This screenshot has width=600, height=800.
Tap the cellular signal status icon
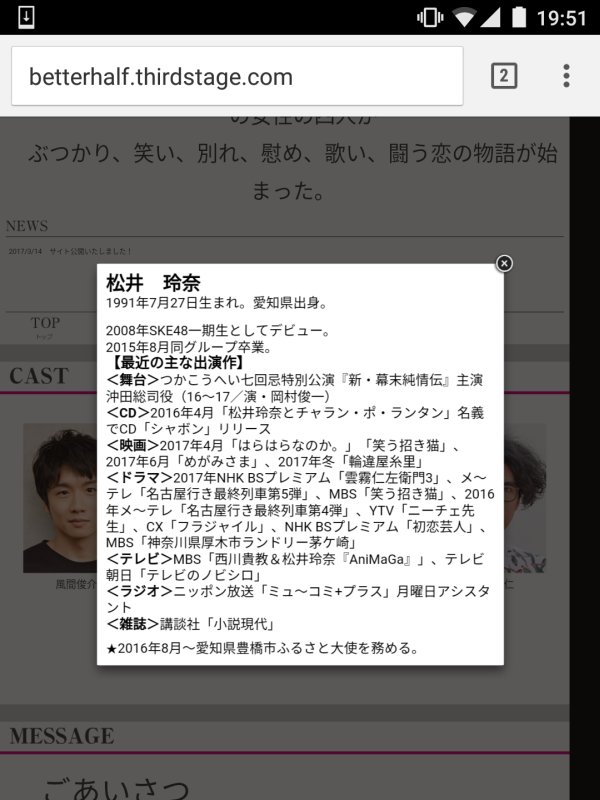coord(490,18)
